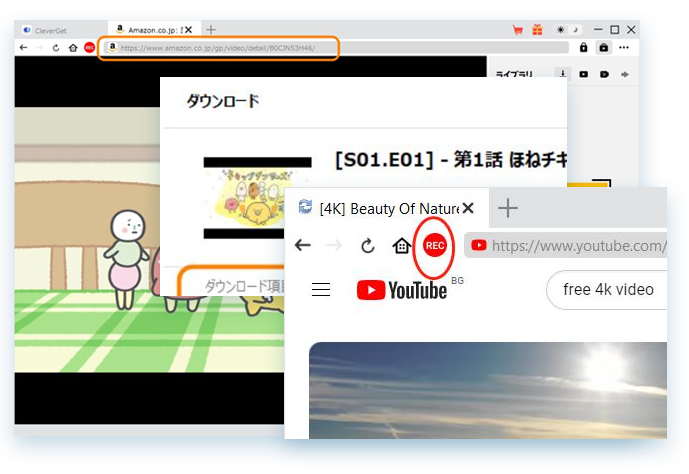Go forward in YouTube window
The image size is (689, 474).
coord(334,245)
